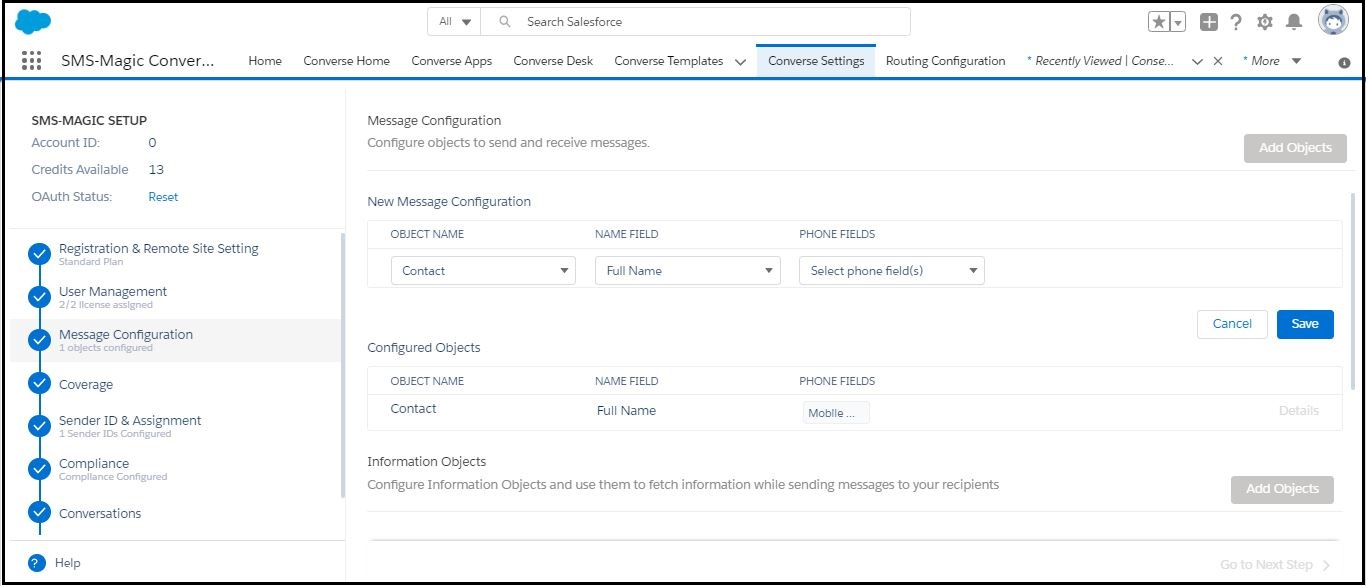Open the Converse Desk tab
This screenshot has width=1366, height=586.
click(x=553, y=61)
